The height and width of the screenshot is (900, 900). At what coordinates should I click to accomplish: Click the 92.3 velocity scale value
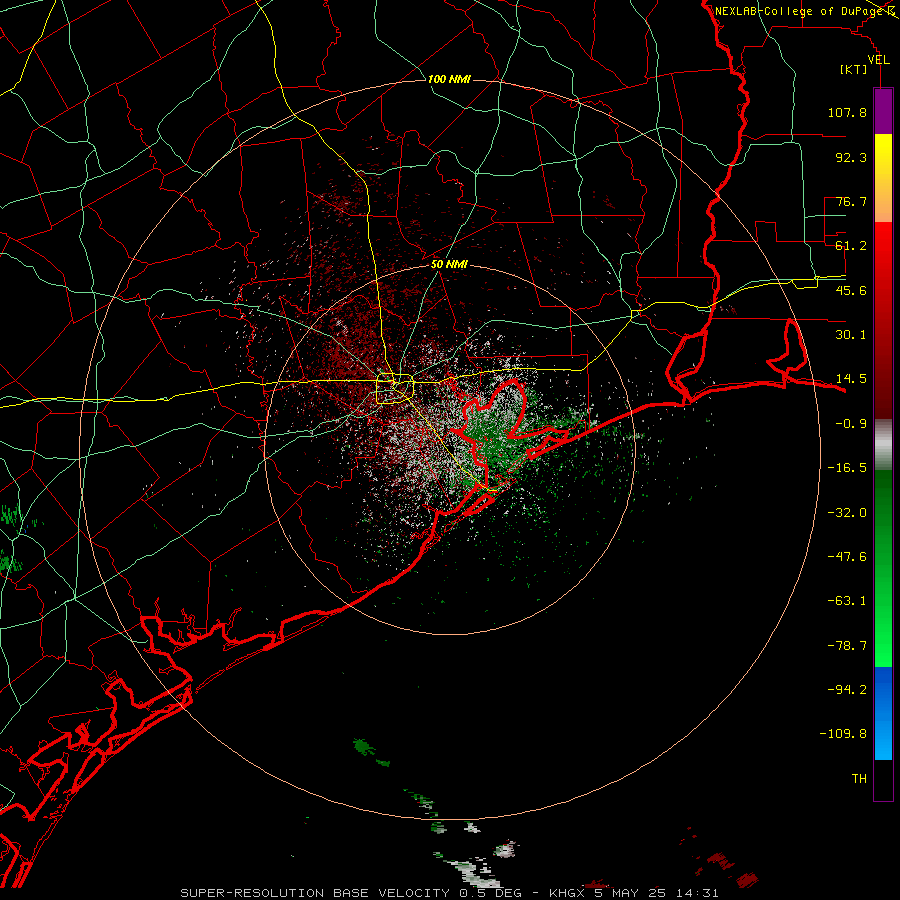851,157
